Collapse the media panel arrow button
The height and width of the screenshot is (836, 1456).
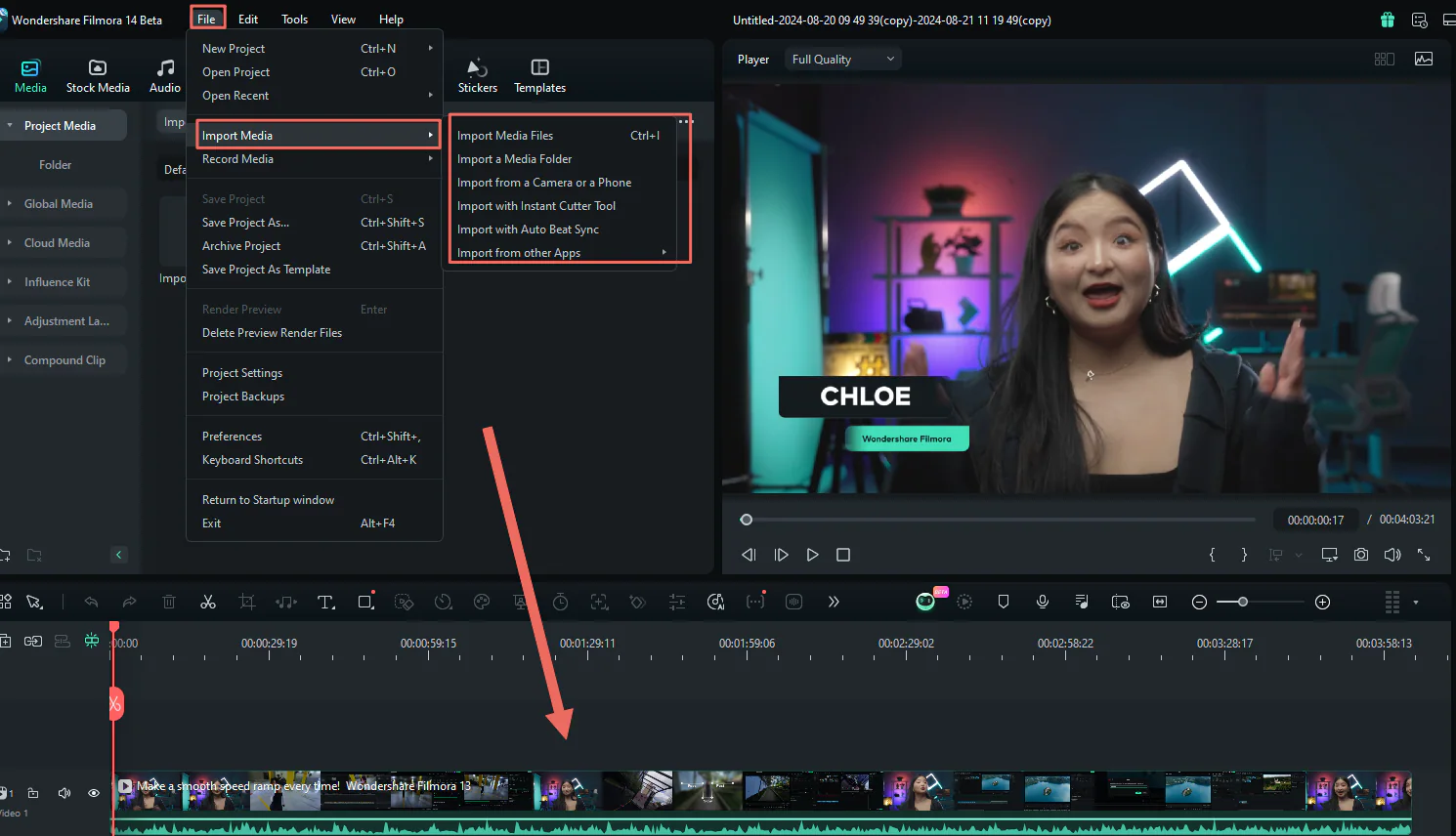coord(119,555)
